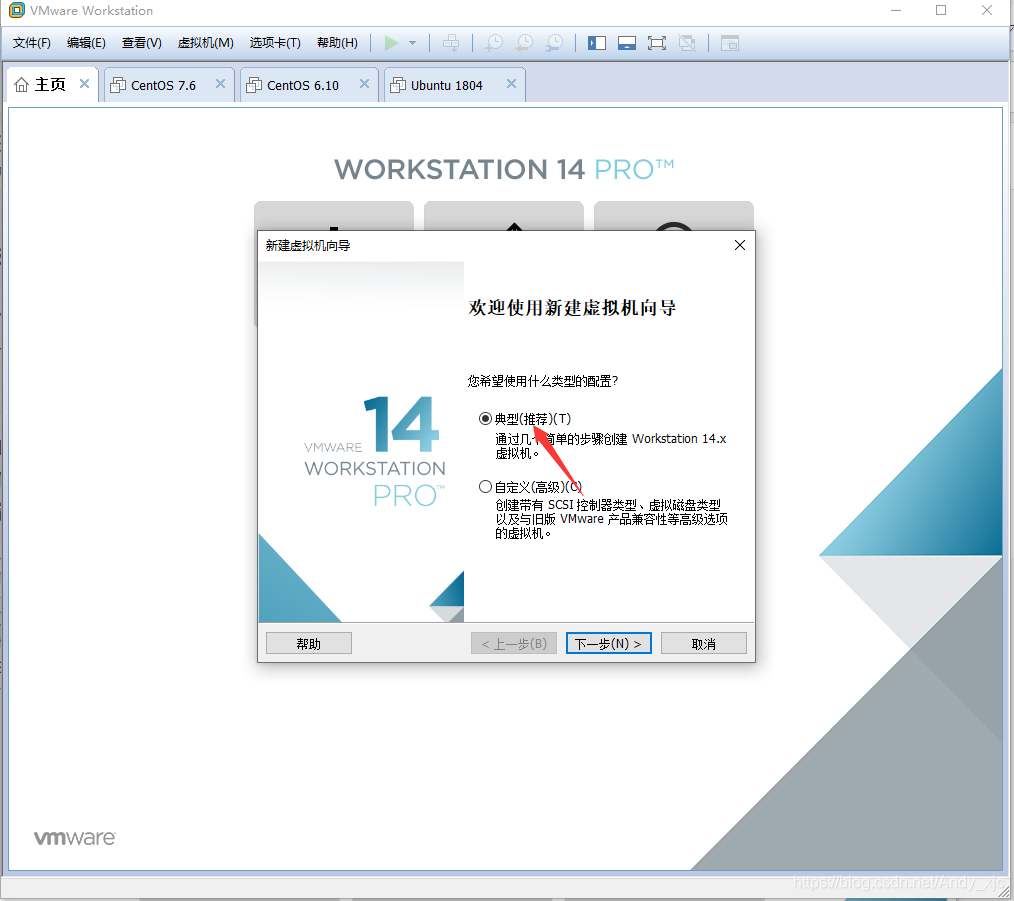This screenshot has width=1014, height=901.
Task: Open the 查看(V) menu
Action: click(x=142, y=43)
